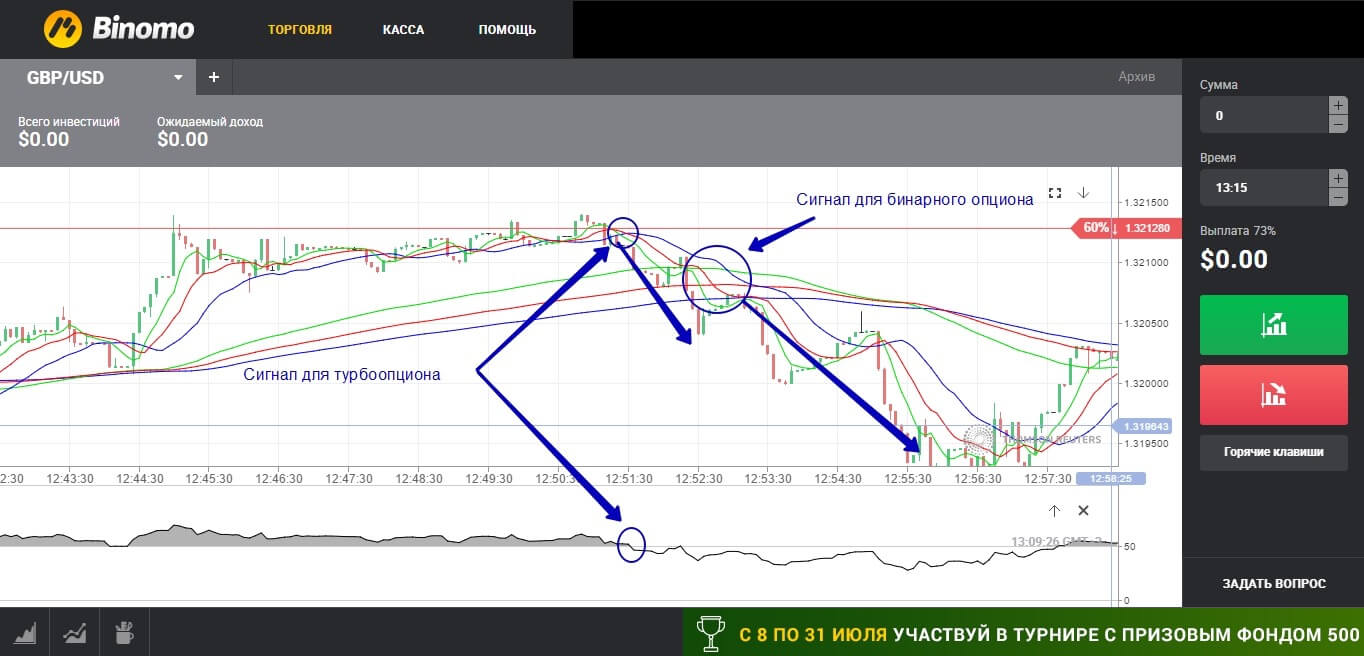1364x656 pixels.
Task: Expand the GBP/USD asset dropdown arrow
Action: (178, 77)
